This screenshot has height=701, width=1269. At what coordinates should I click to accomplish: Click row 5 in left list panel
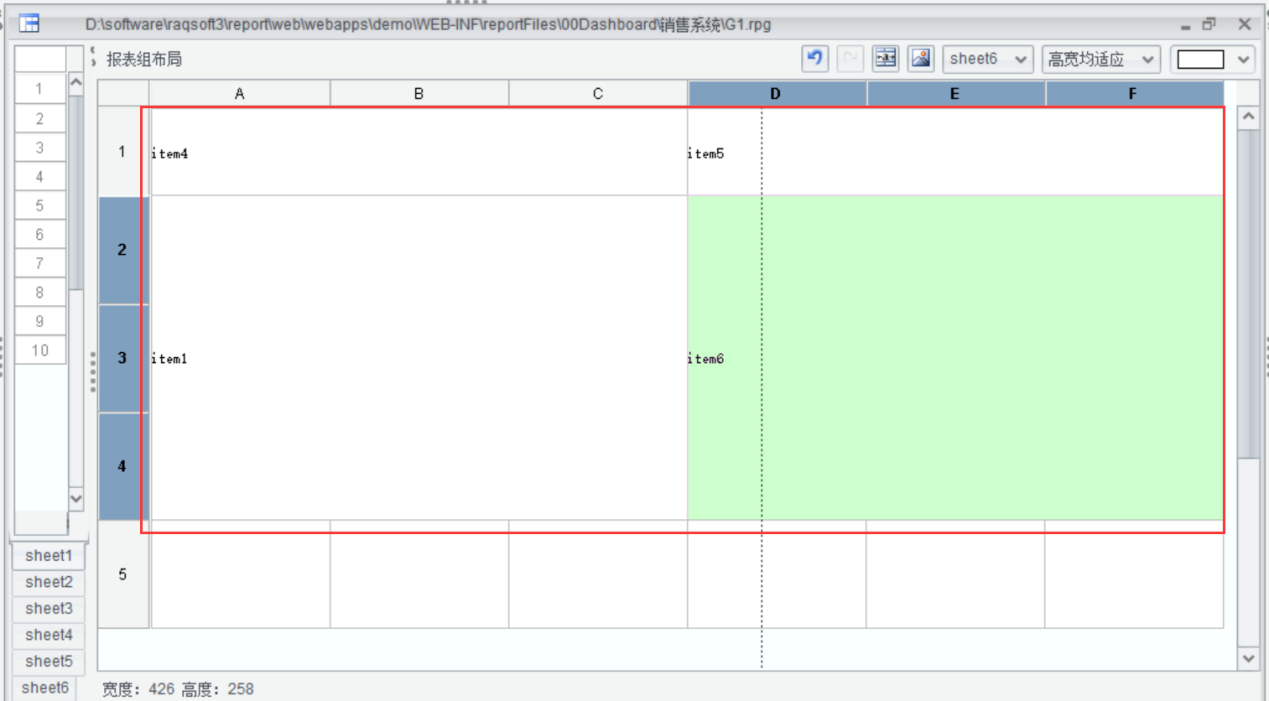coord(40,205)
